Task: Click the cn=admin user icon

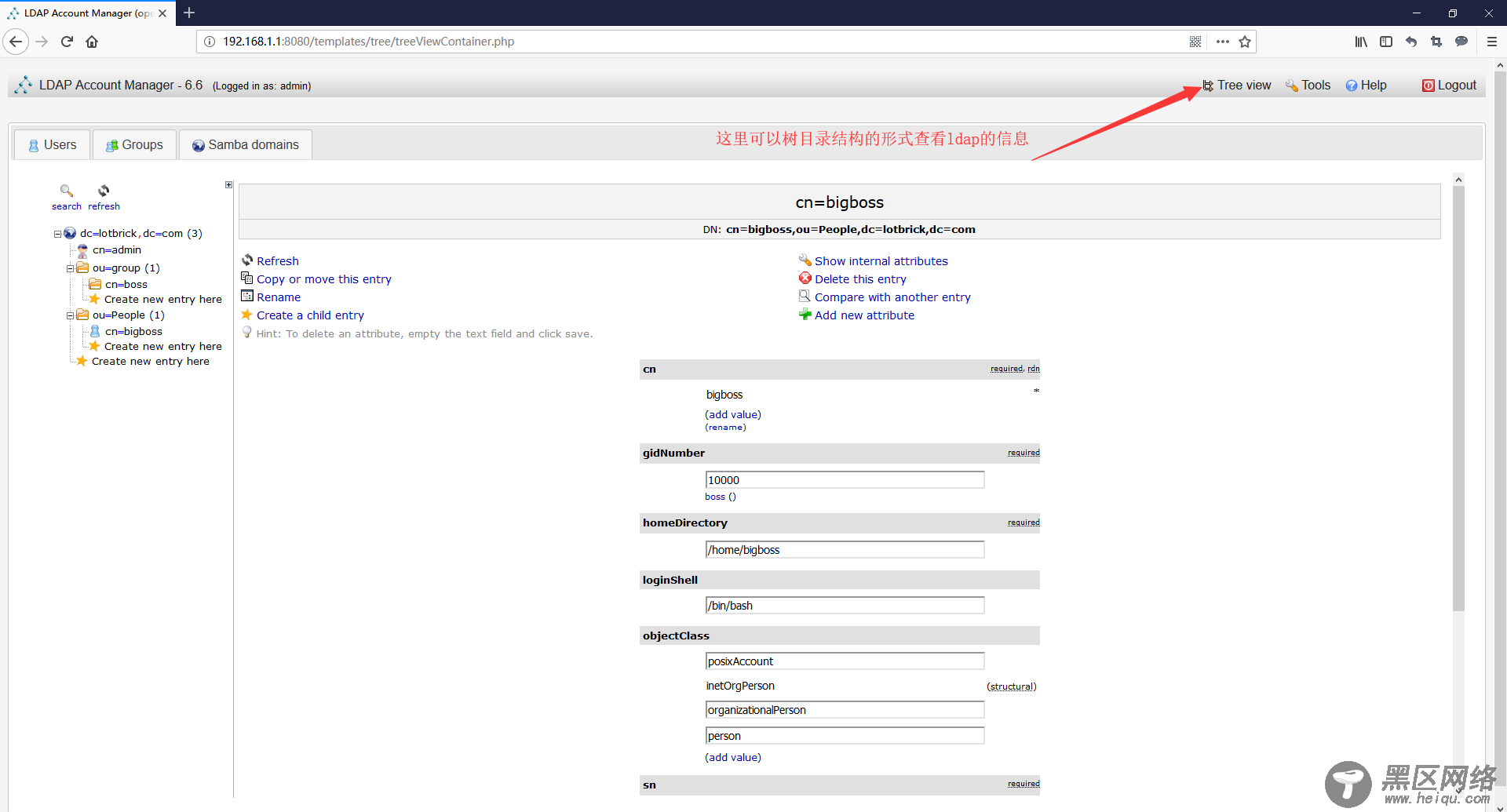Action: tap(82, 250)
